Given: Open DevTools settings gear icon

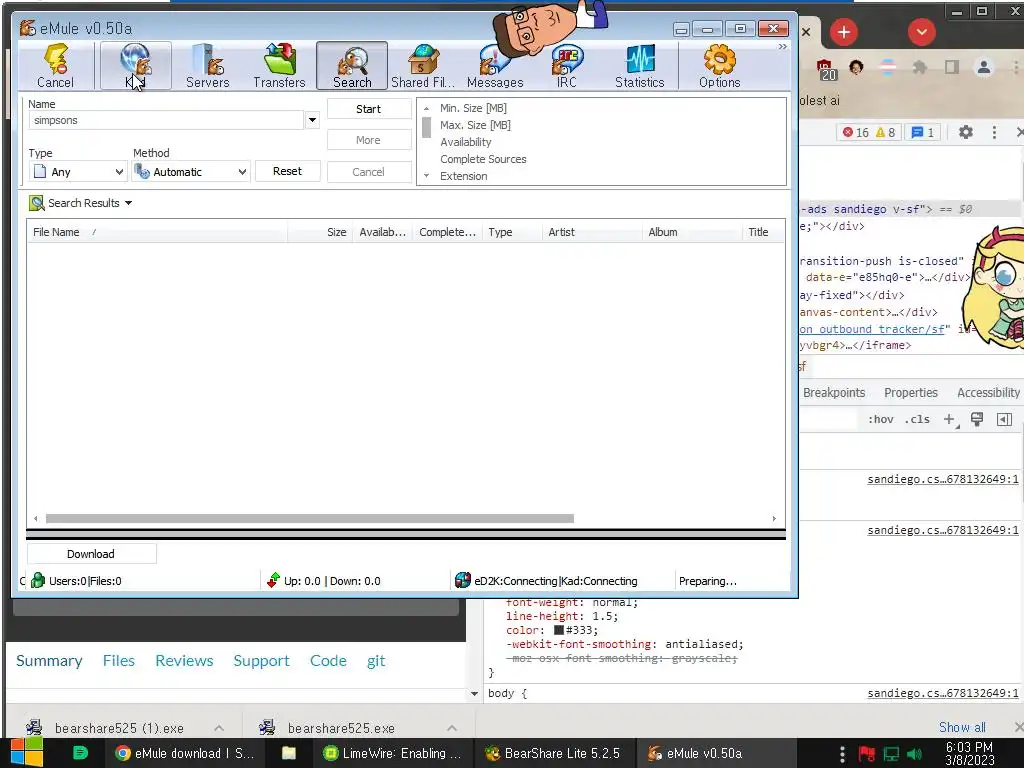Looking at the screenshot, I should coord(966,133).
